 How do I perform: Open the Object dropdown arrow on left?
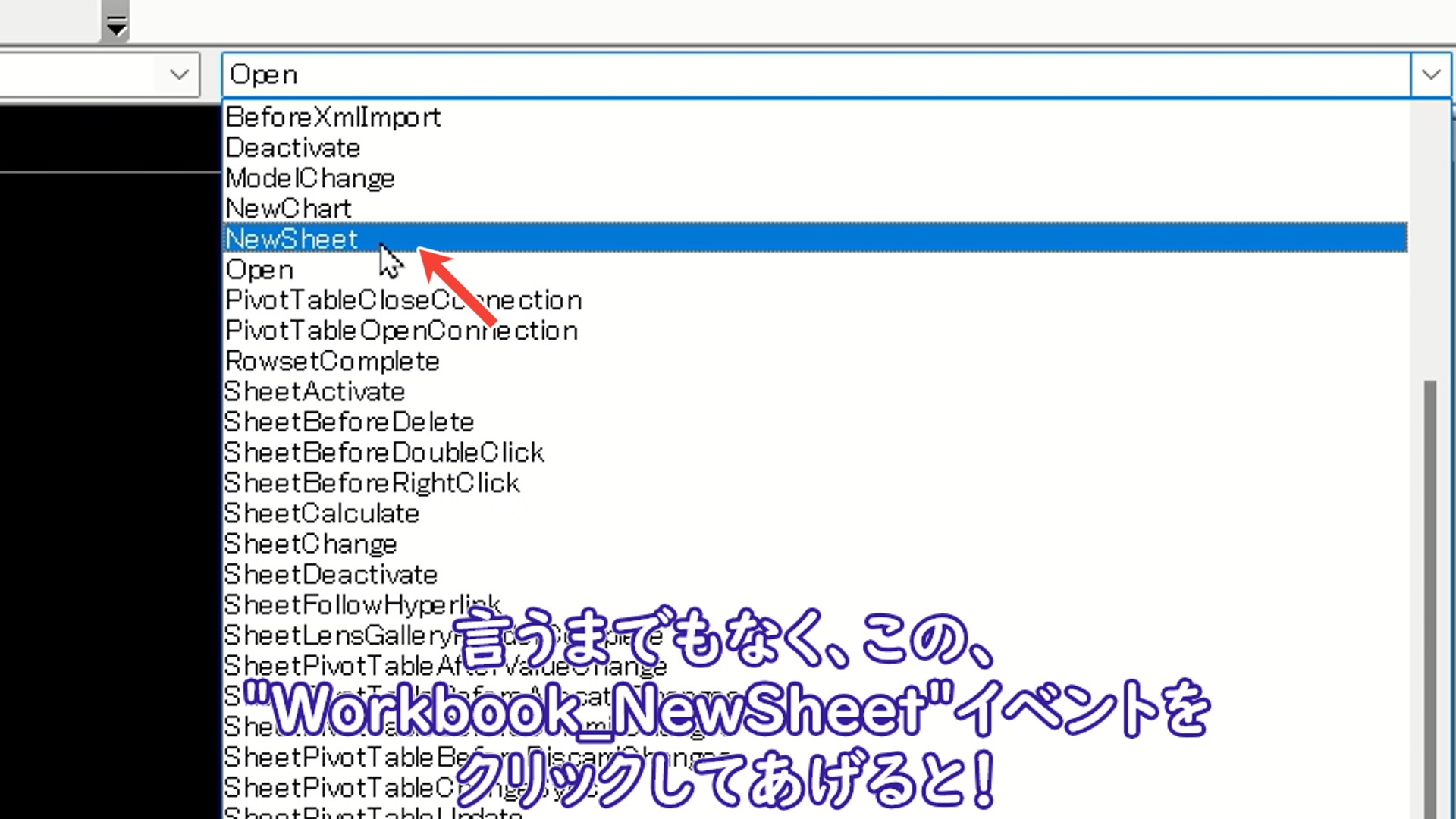[179, 74]
